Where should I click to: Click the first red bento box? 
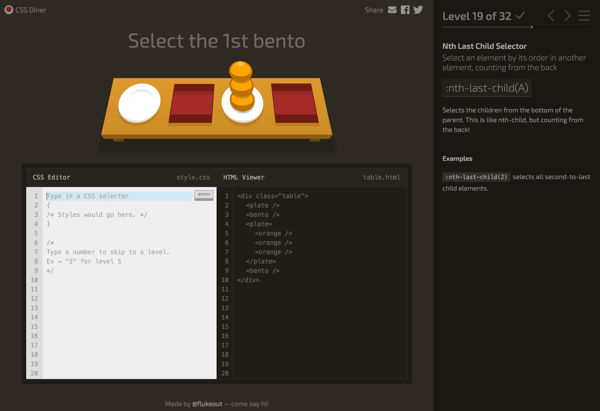(x=191, y=103)
